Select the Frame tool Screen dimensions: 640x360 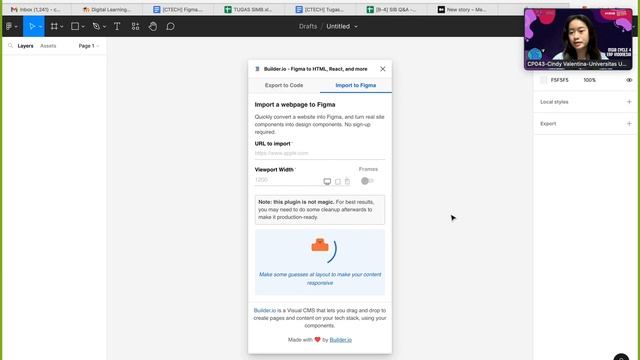54,27
